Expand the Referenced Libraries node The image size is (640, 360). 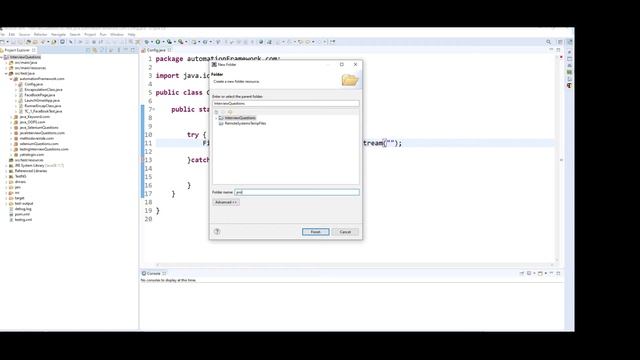click(7, 171)
